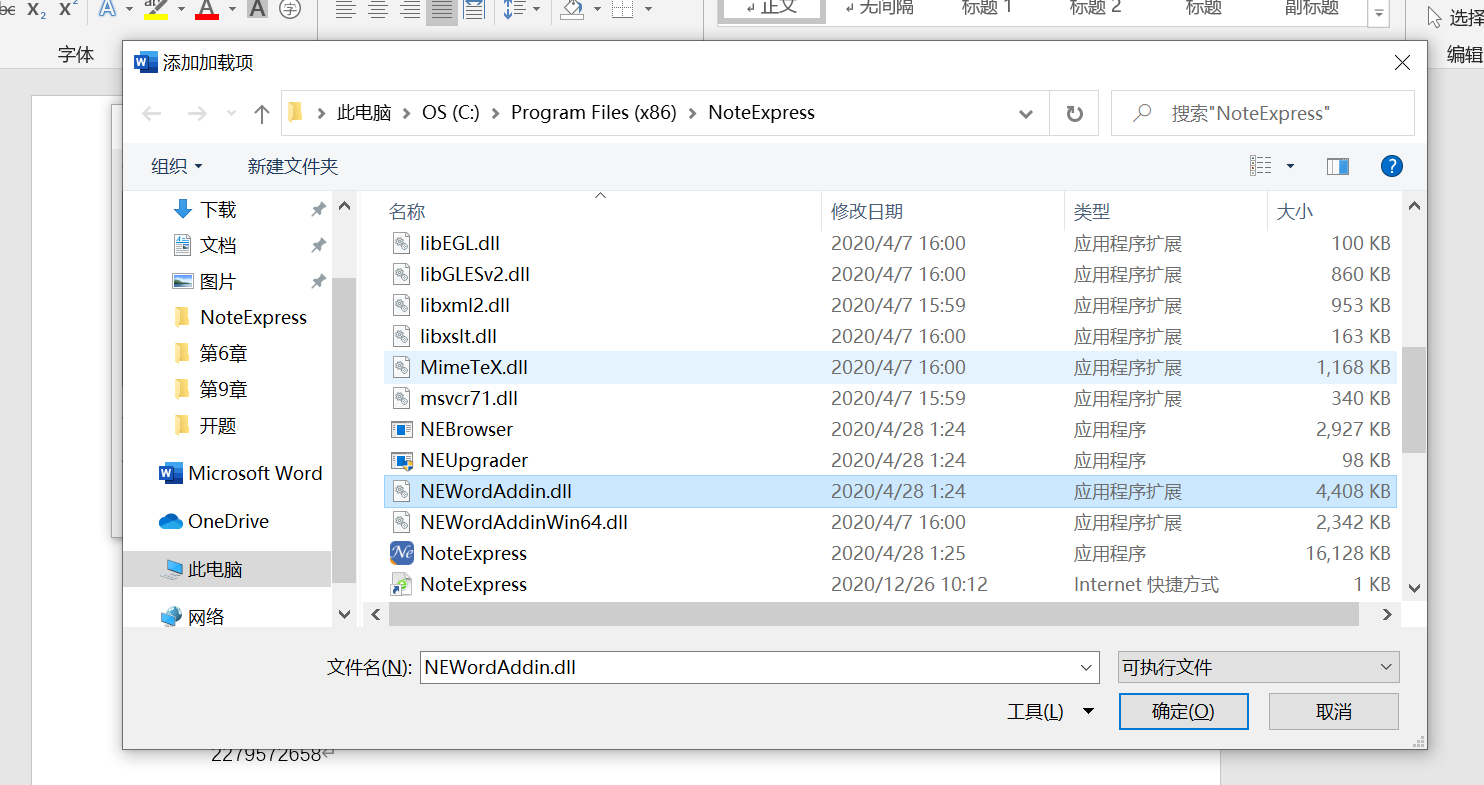
Task: Click the text effects A icon
Action: pyautogui.click(x=107, y=9)
